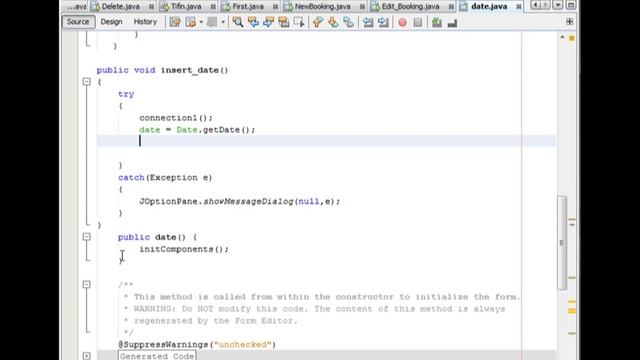This screenshot has height=360, width=640.
Task: Open the Back history dropdown arrow
Action: pyautogui.click(x=201, y=22)
